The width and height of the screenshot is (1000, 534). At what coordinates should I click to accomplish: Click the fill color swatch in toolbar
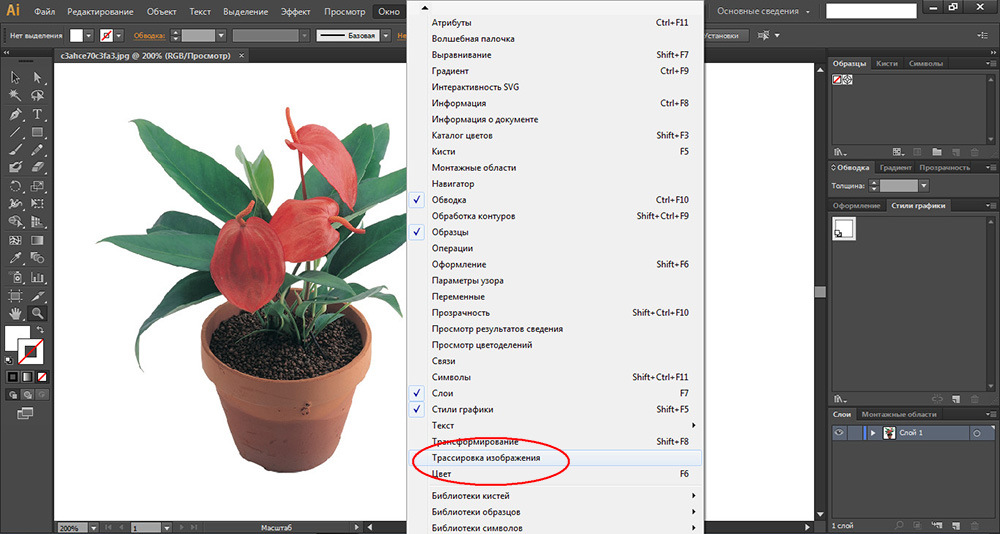(16, 338)
